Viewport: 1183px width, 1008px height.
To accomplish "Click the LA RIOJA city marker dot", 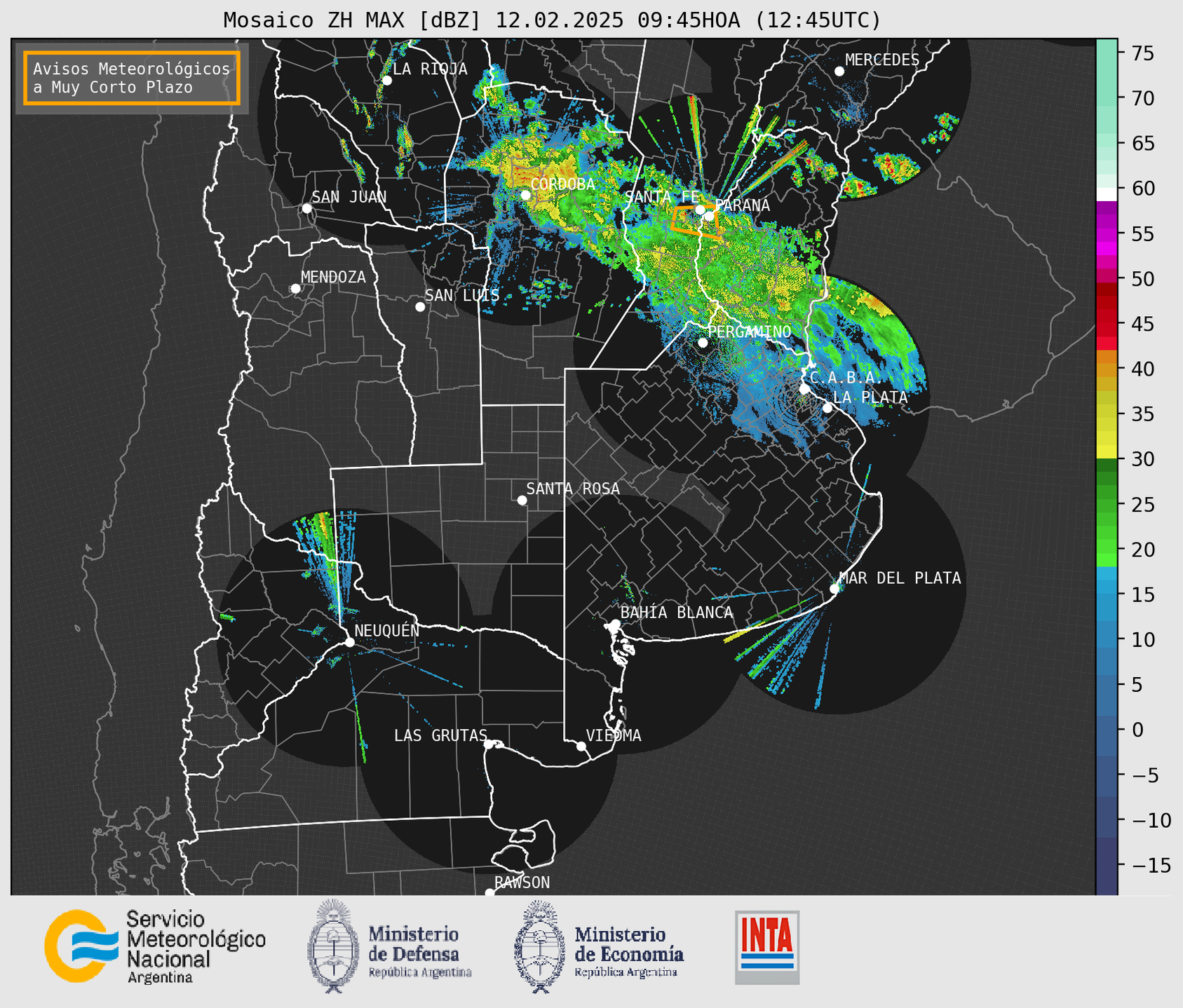I will 386,81.
